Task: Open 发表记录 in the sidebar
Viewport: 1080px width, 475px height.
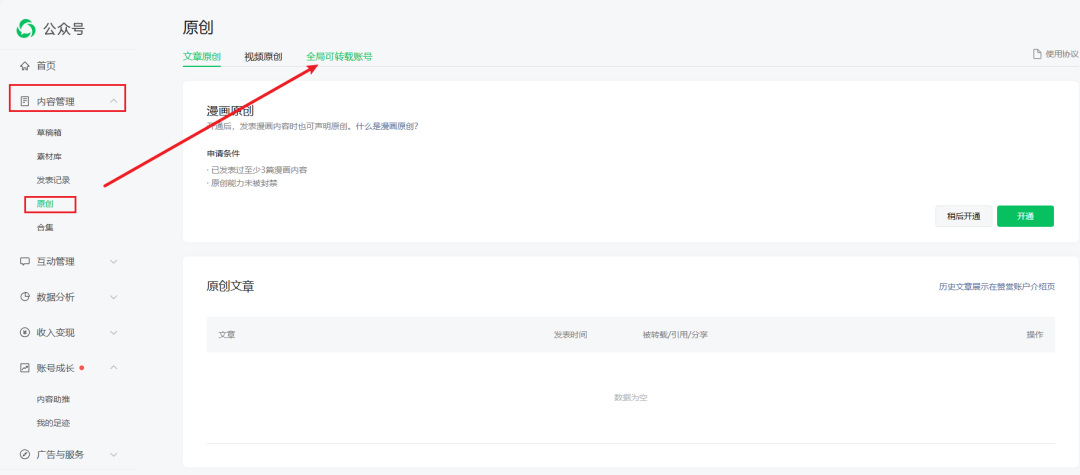Action: click(x=54, y=180)
